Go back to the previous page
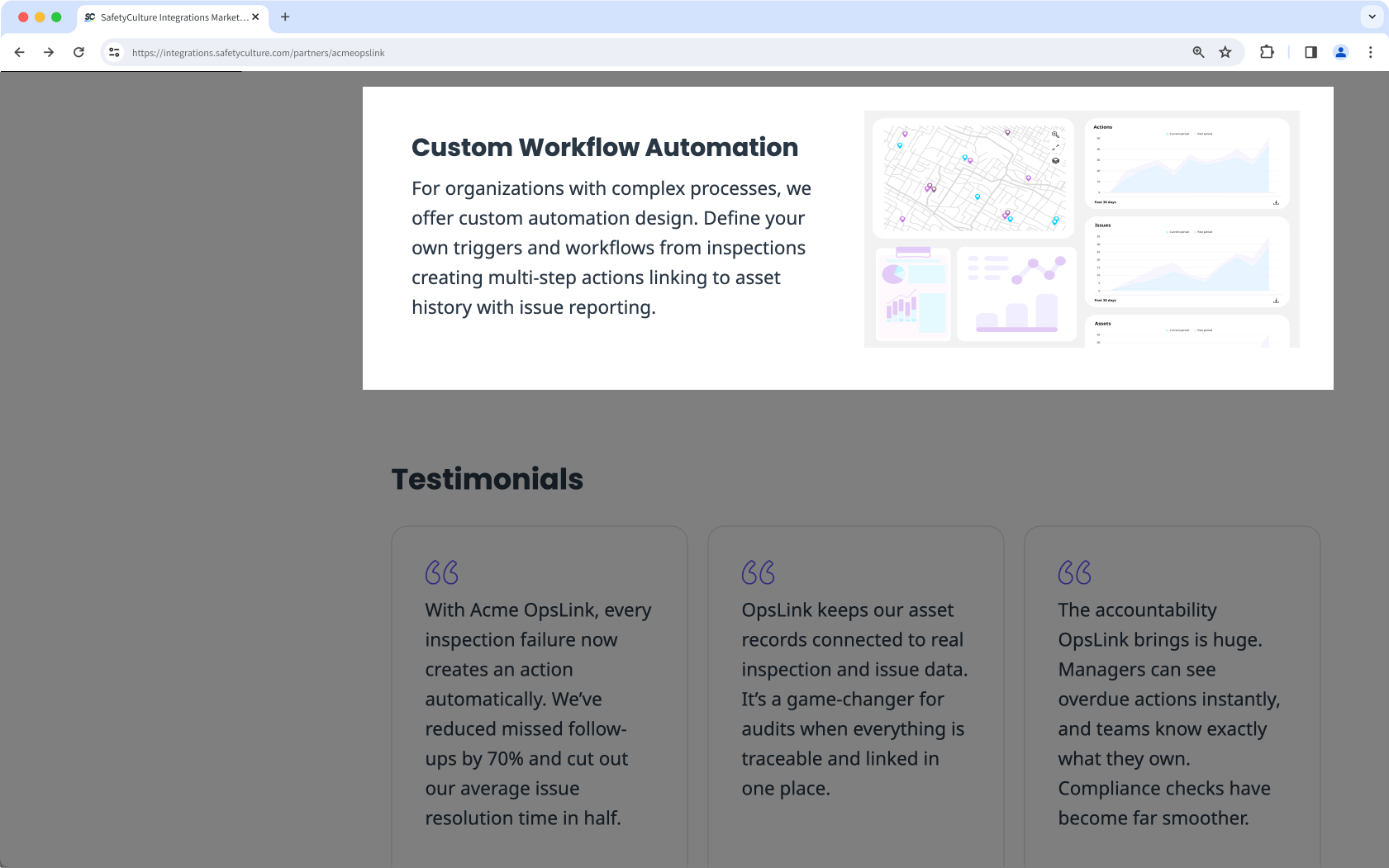 point(20,52)
